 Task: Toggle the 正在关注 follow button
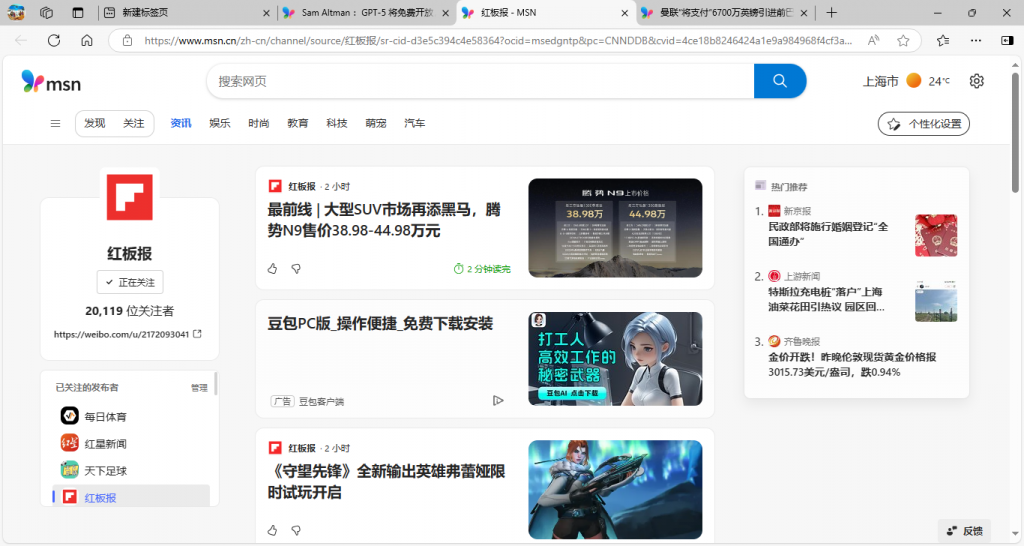(130, 282)
